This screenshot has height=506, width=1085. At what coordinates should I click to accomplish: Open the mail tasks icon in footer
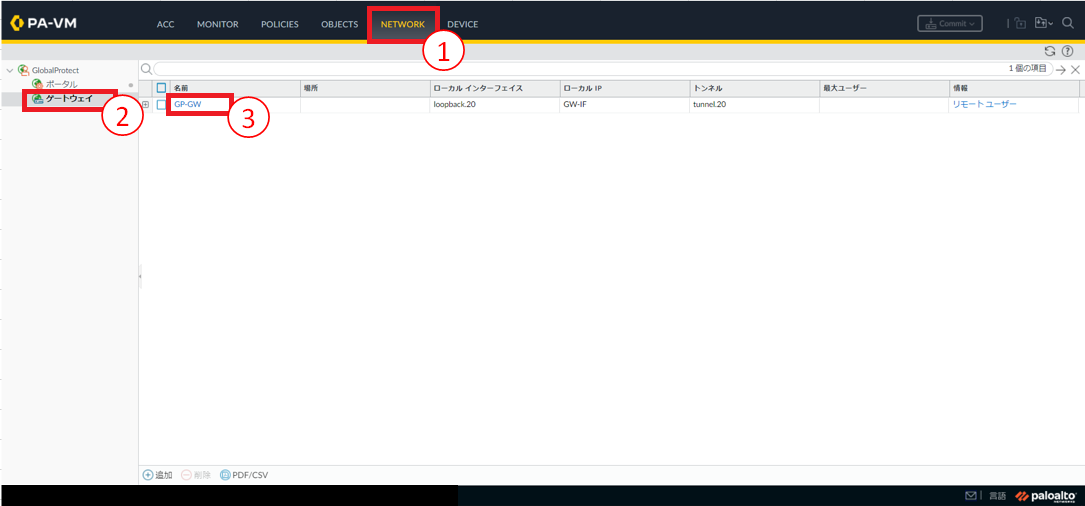pyautogui.click(x=971, y=496)
